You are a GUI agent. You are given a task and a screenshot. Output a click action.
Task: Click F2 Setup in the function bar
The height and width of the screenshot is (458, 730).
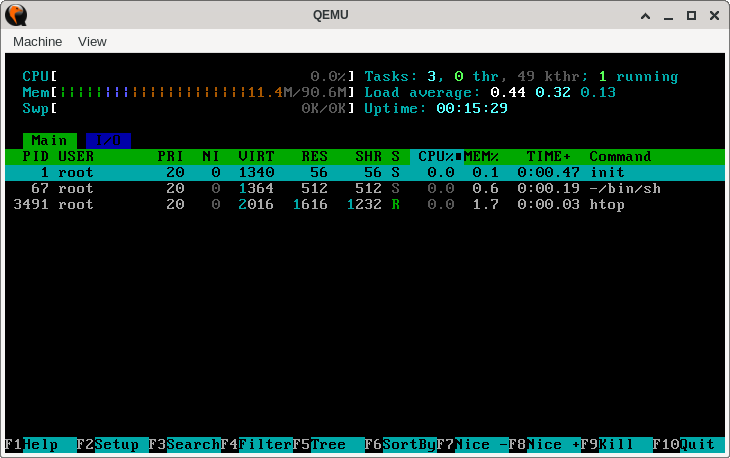(112, 445)
